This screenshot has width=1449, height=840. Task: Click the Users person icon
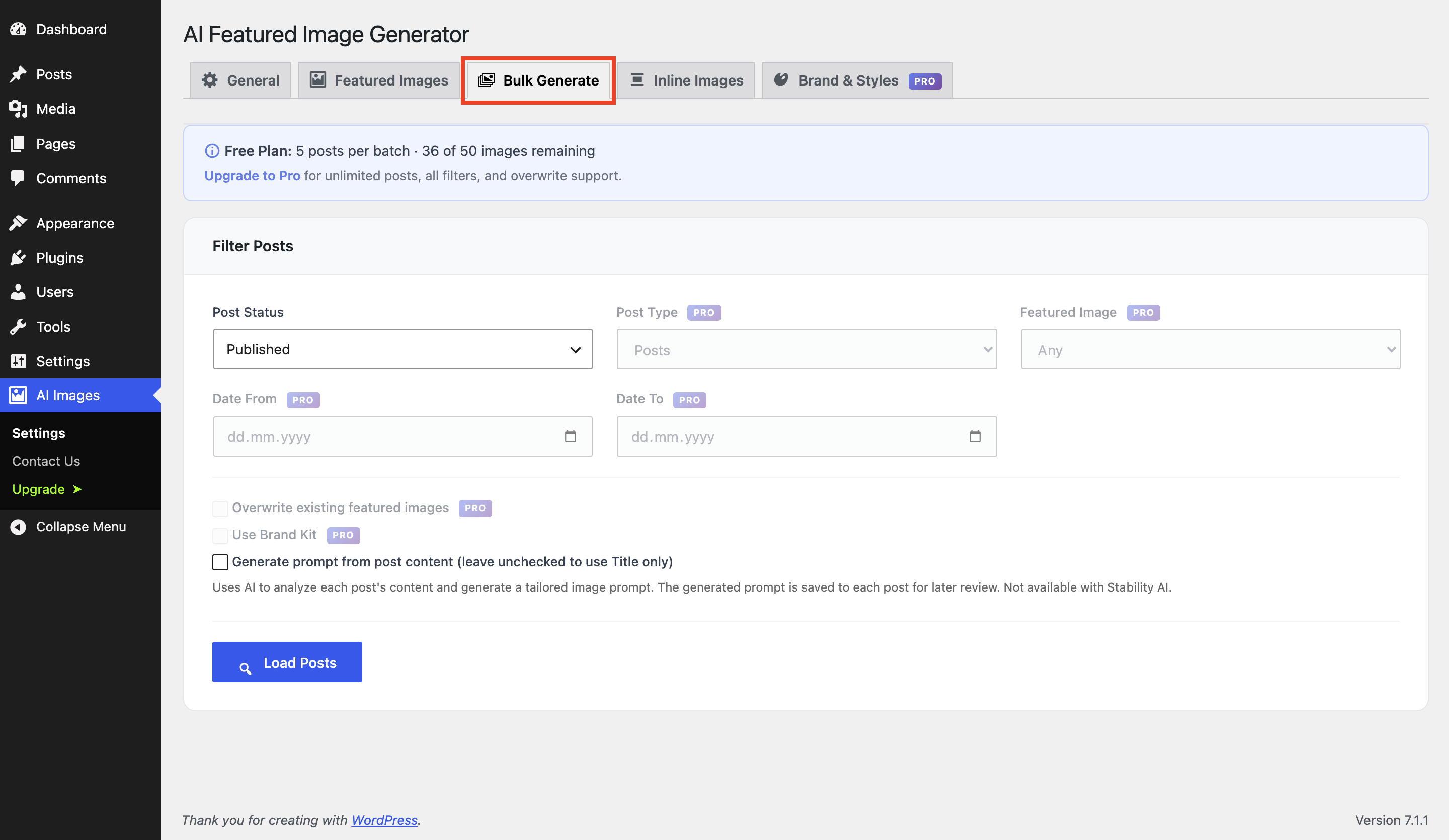[x=19, y=292]
